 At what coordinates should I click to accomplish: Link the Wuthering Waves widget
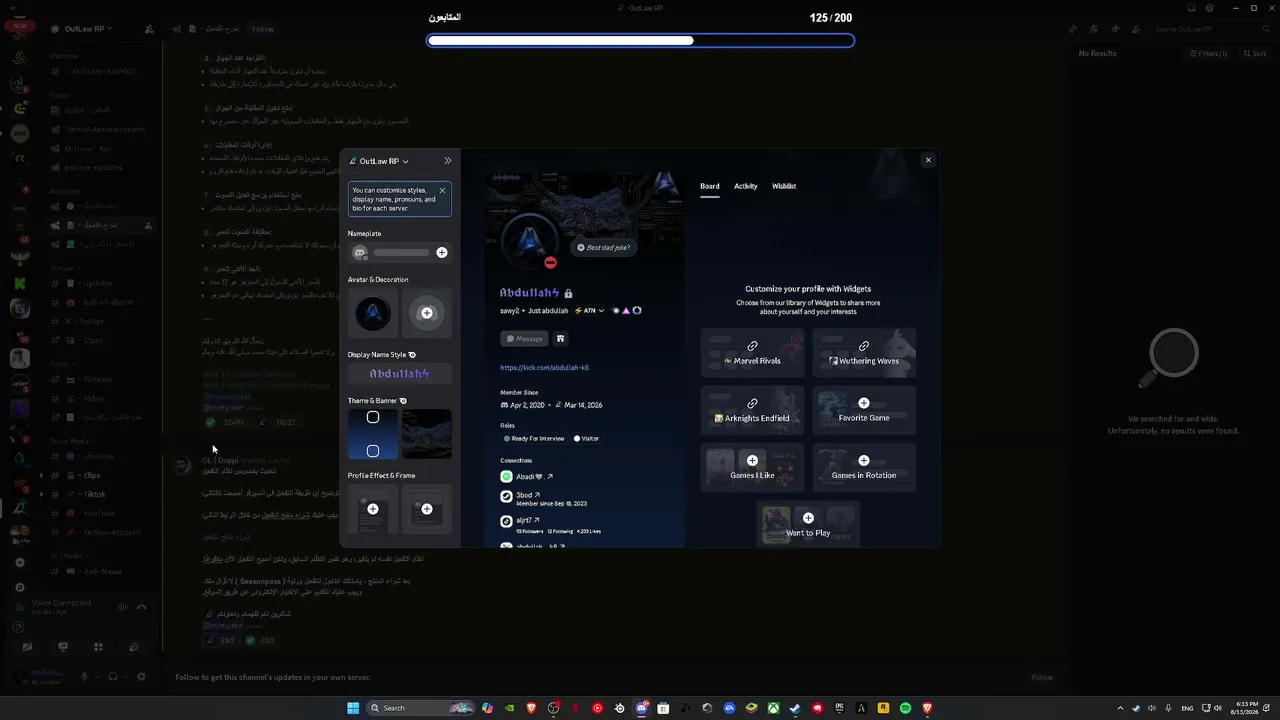pyautogui.click(x=864, y=353)
